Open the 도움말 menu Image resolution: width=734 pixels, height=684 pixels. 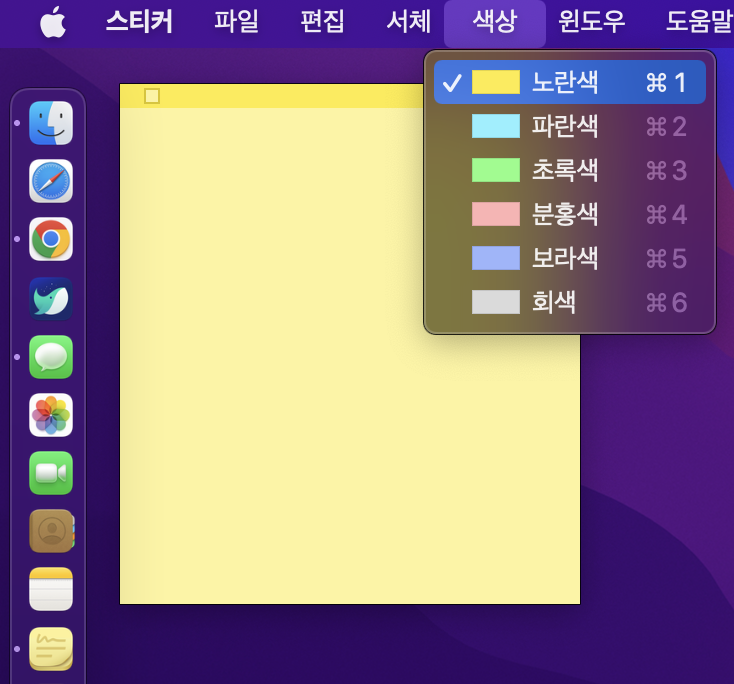pos(699,22)
